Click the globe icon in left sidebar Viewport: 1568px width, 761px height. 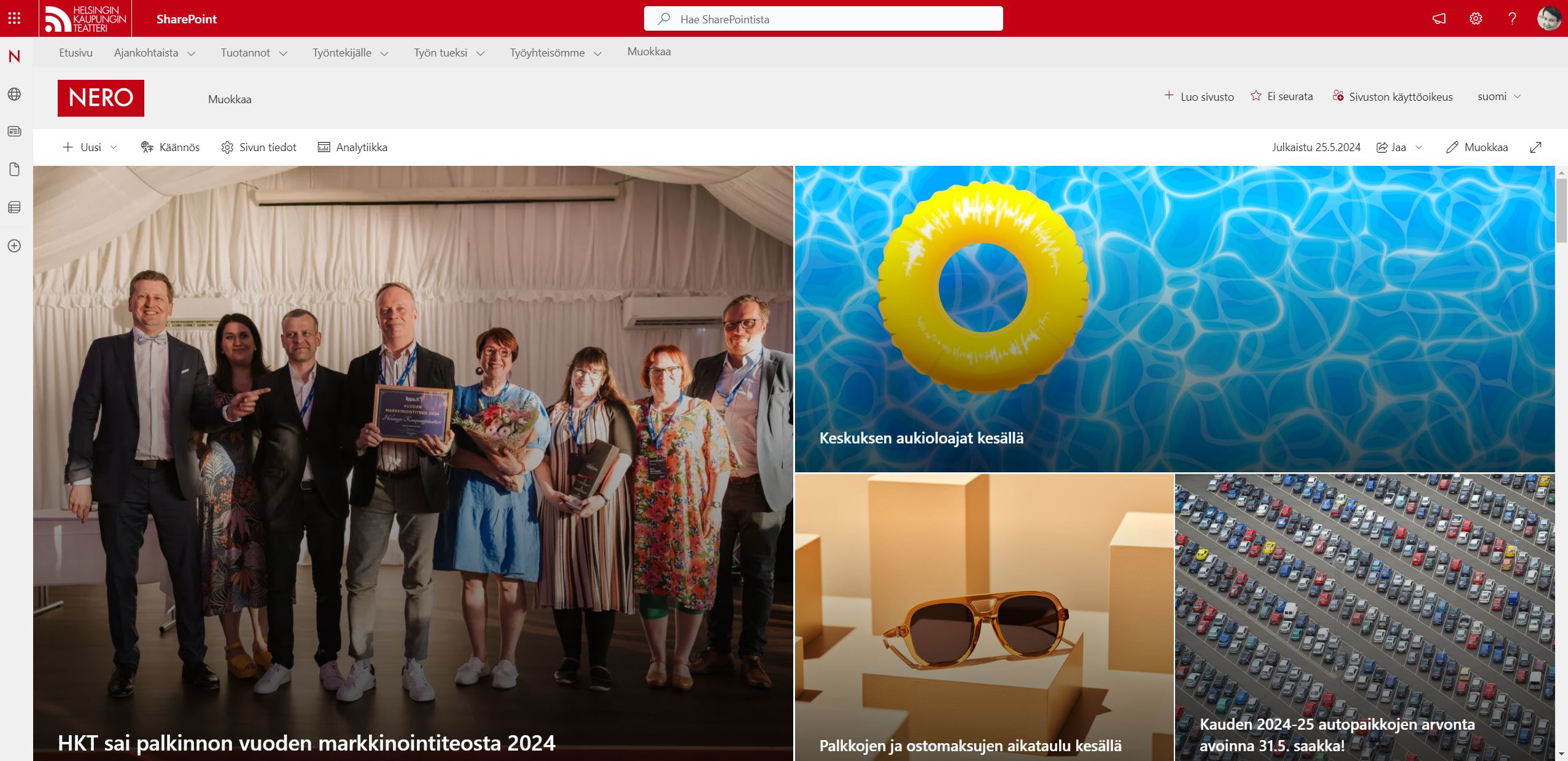click(14, 94)
